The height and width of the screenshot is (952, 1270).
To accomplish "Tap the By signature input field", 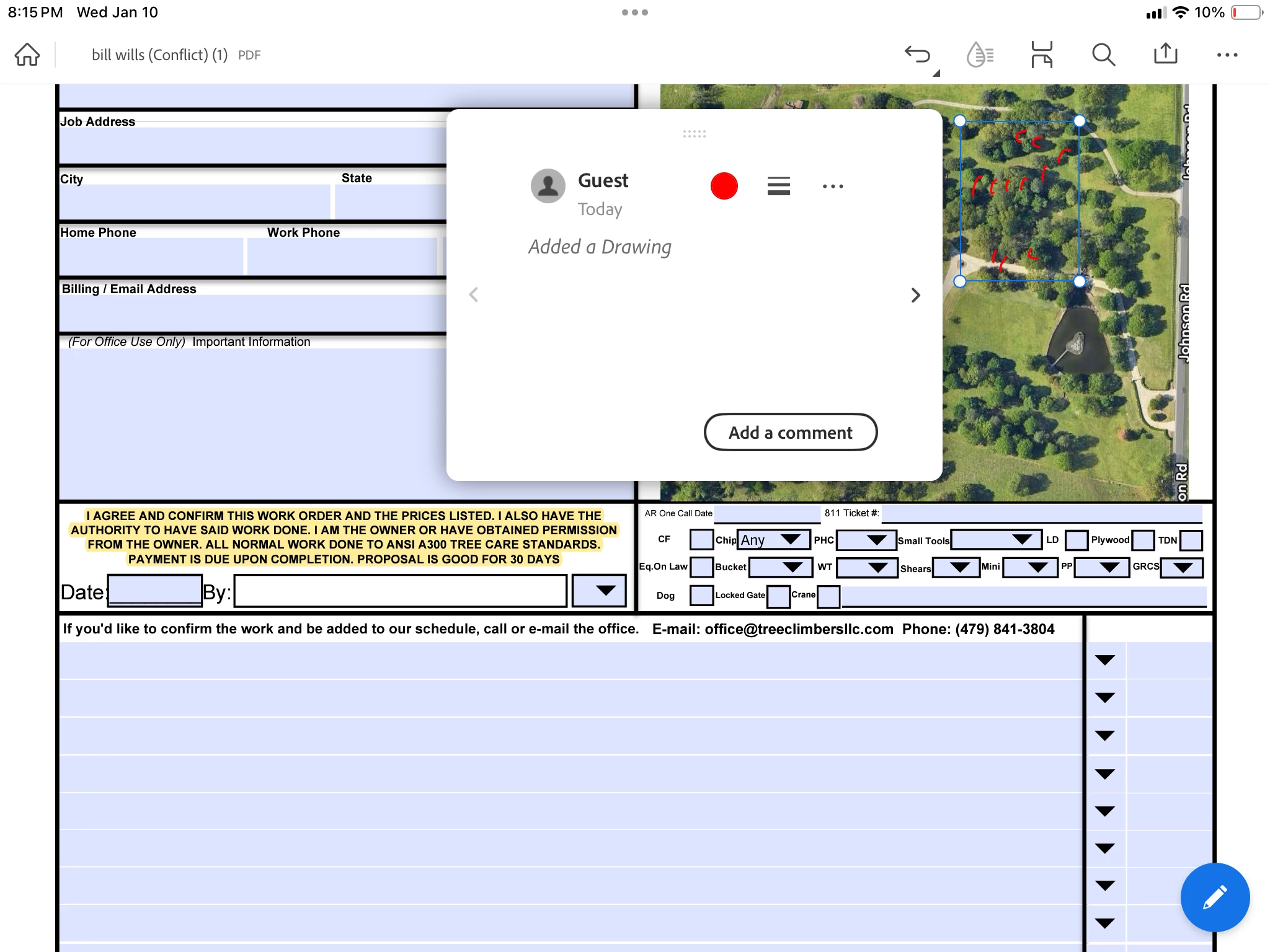I will point(400,591).
